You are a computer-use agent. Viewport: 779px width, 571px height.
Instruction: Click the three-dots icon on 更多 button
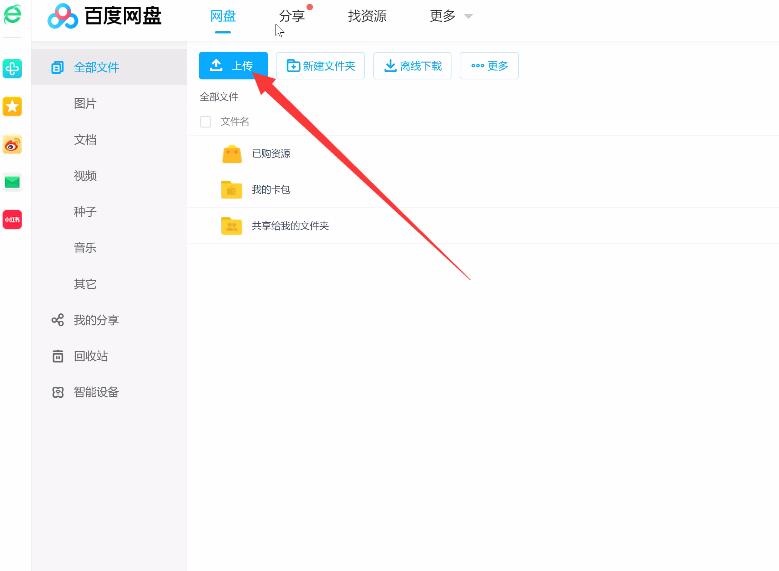pos(477,66)
